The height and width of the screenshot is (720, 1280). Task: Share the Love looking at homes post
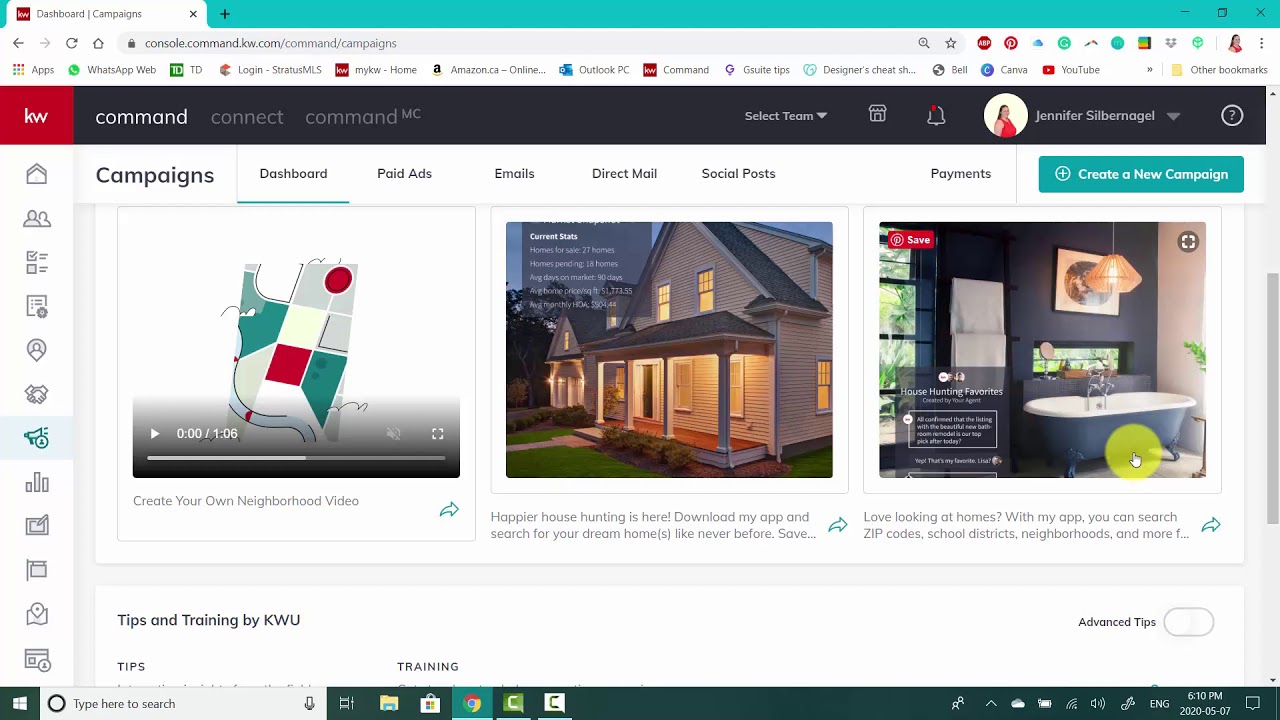coord(1211,525)
